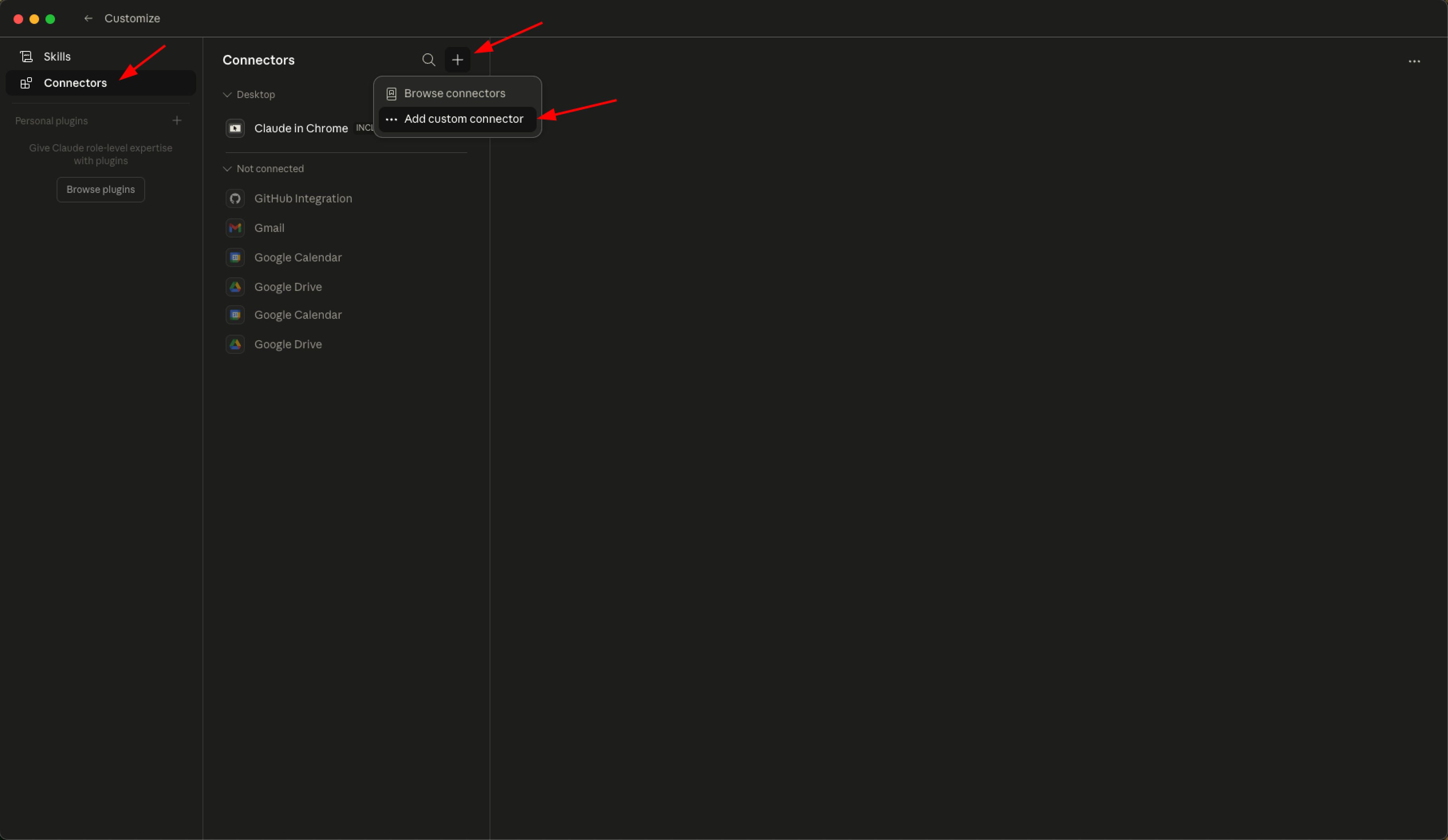Image resolution: width=1448 pixels, height=840 pixels.
Task: Click the Personal plugins label
Action: 51,121
